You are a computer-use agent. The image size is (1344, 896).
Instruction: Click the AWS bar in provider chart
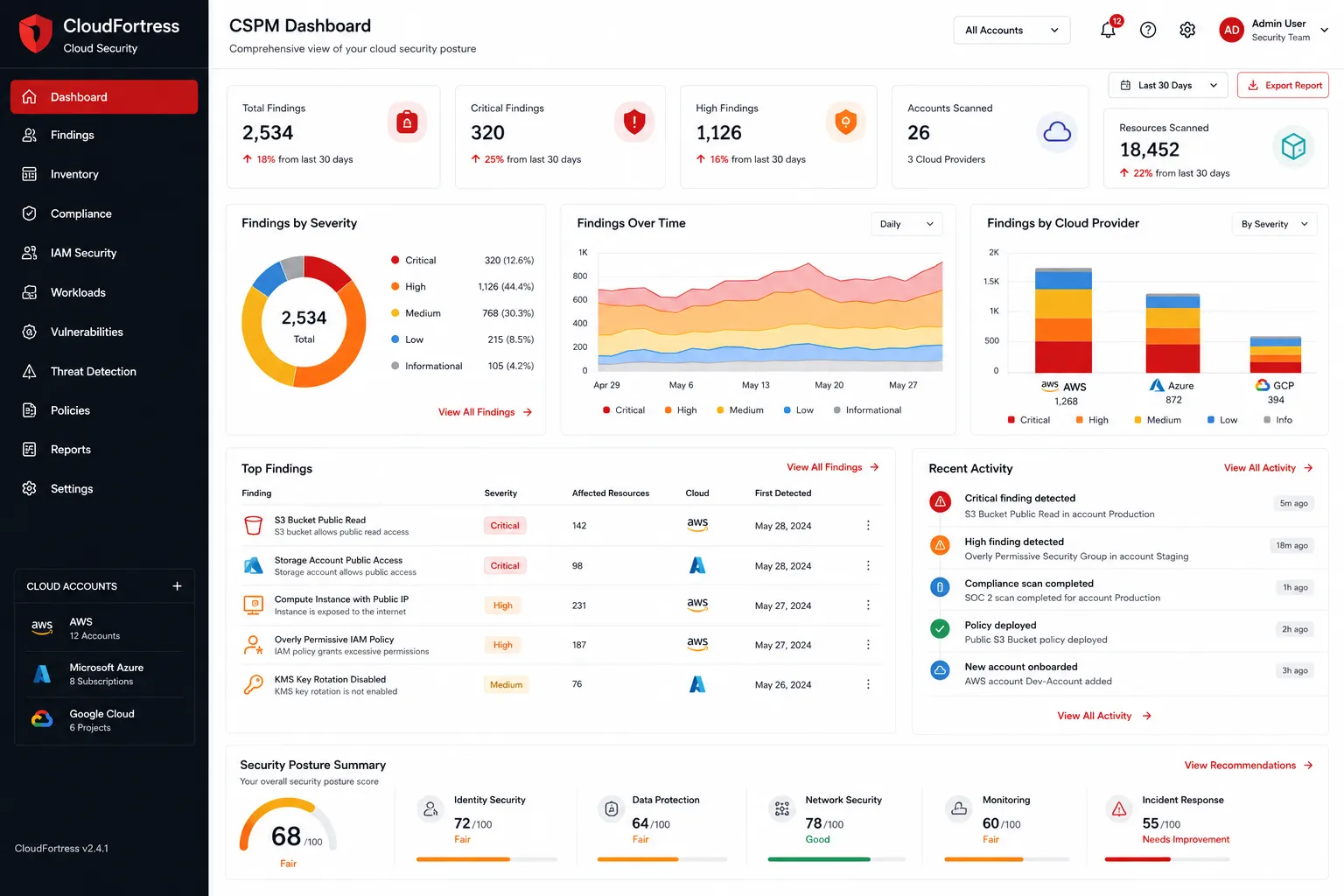(1063, 320)
